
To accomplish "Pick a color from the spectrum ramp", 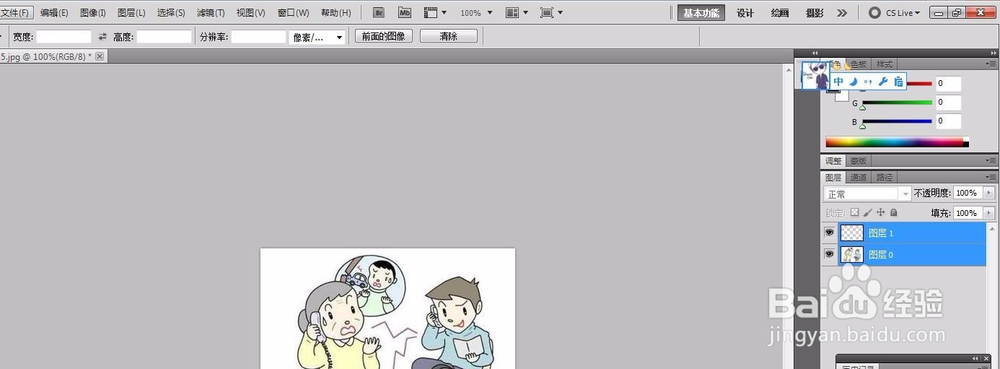I will (897, 142).
